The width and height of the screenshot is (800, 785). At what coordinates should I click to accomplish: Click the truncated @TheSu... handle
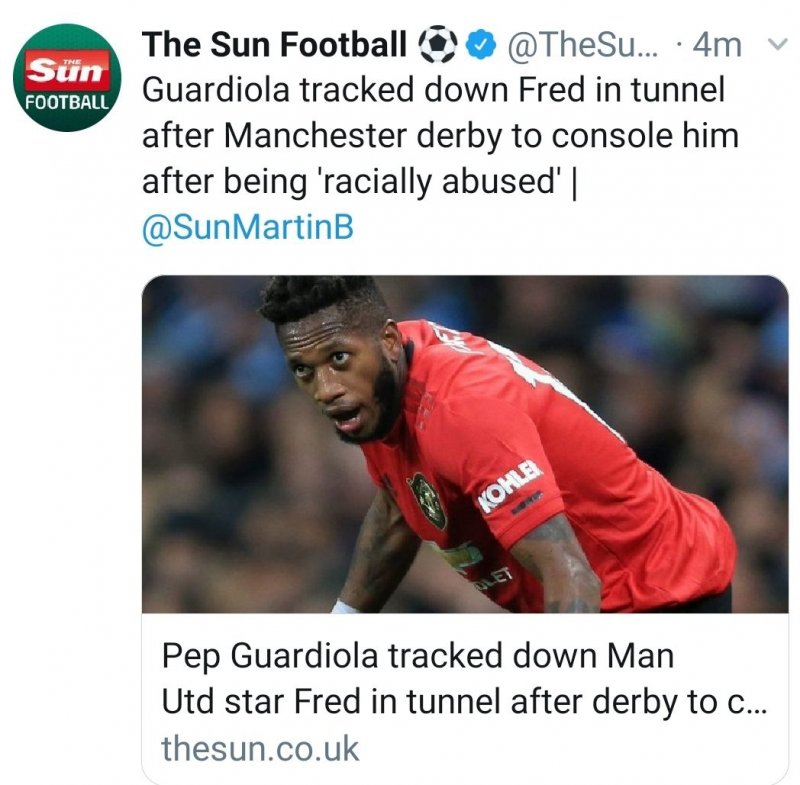click(582, 45)
